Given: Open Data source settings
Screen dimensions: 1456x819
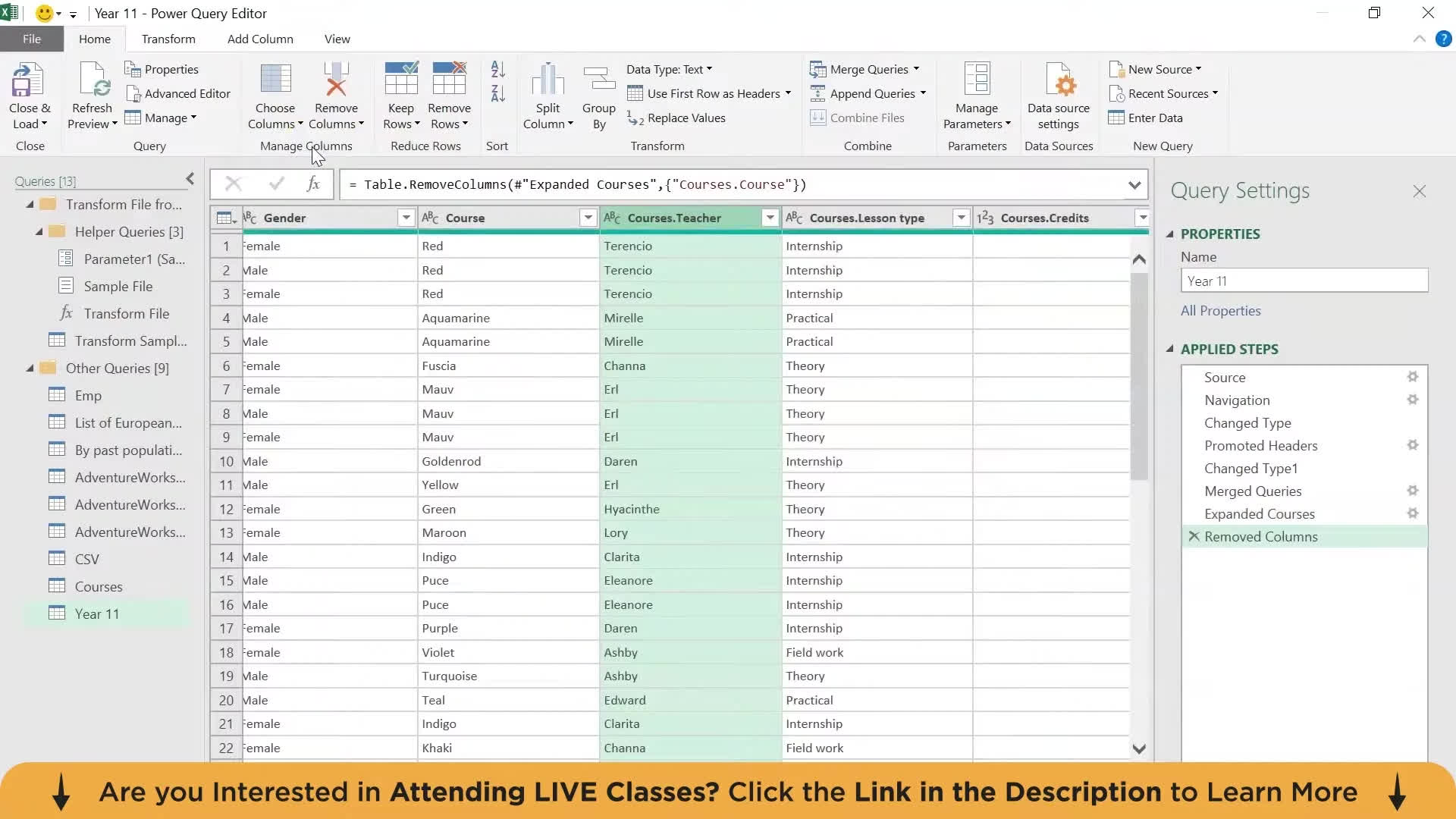Looking at the screenshot, I should (x=1059, y=97).
